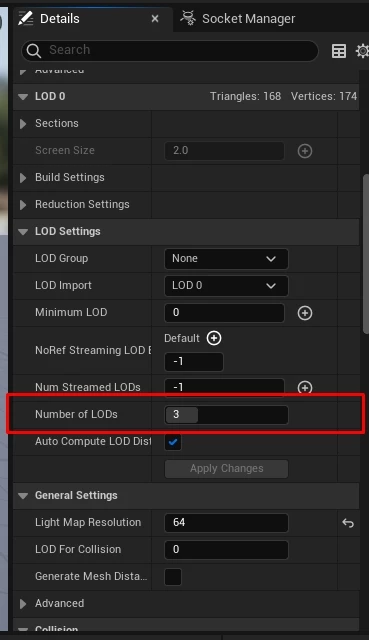Click the Apply Changes button
The height and width of the screenshot is (640, 369).
[226, 468]
